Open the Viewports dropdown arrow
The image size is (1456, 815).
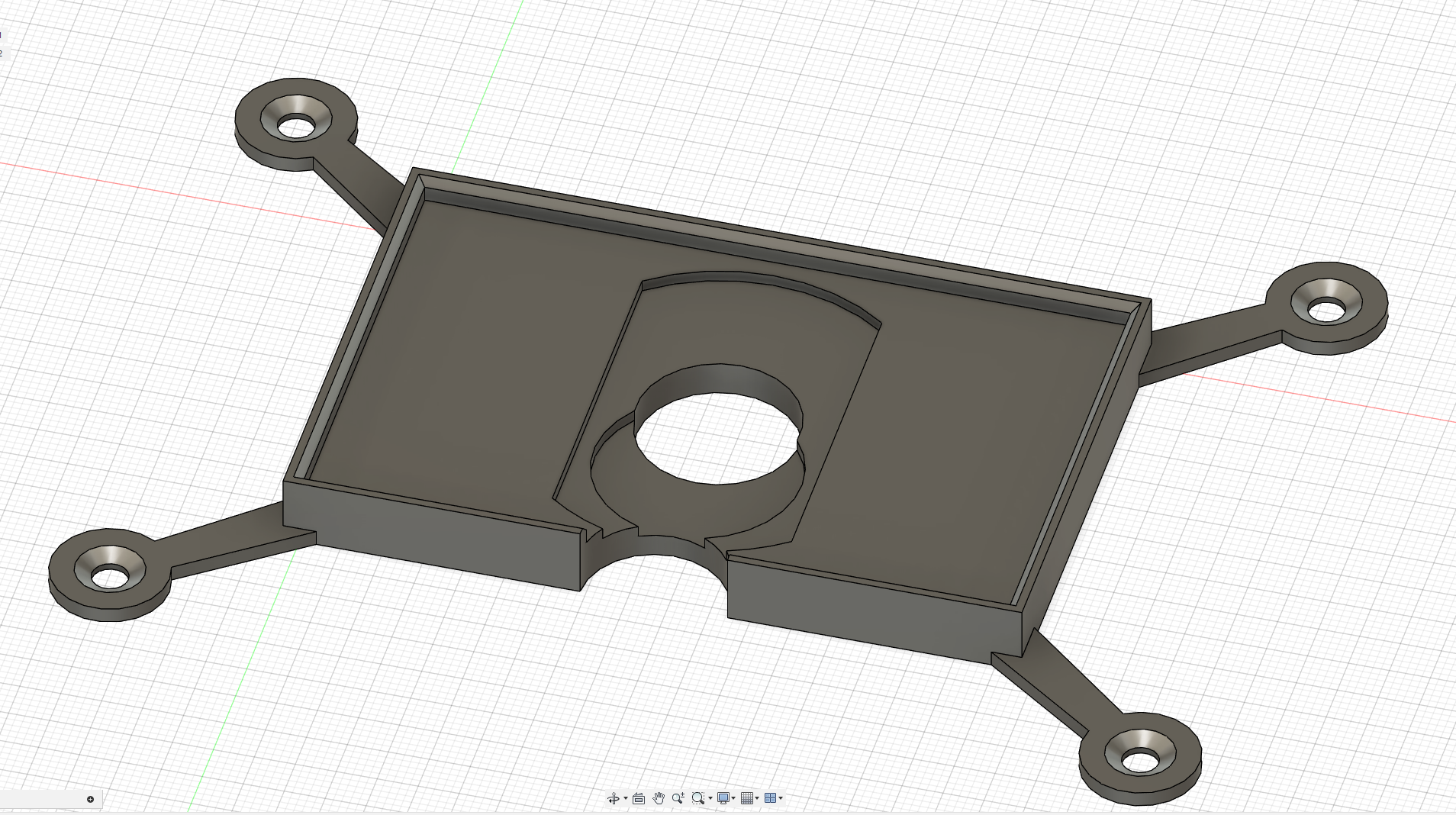781,798
